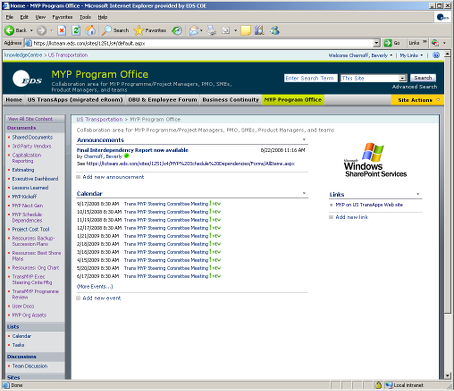Screen dimensions: 454x391
Task: Click the Mail envelope icon
Action: click(194, 31)
